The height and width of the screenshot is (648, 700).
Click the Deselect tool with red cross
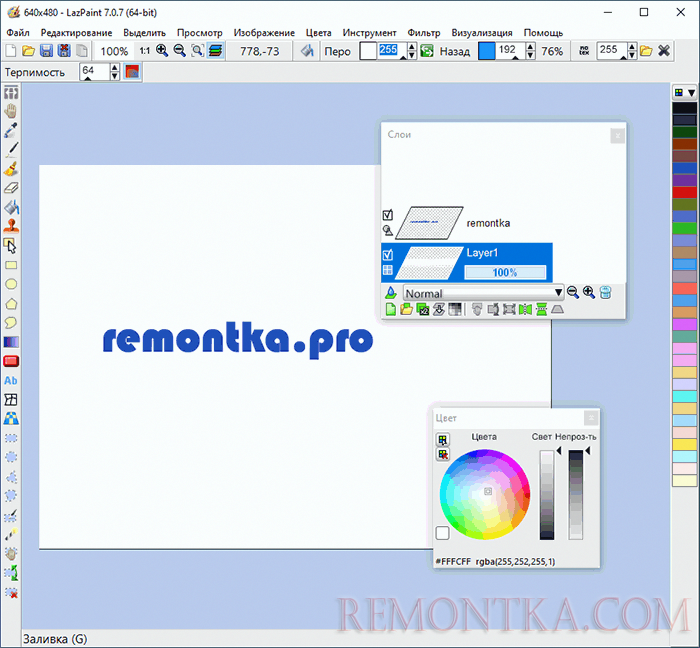click(x=11, y=593)
